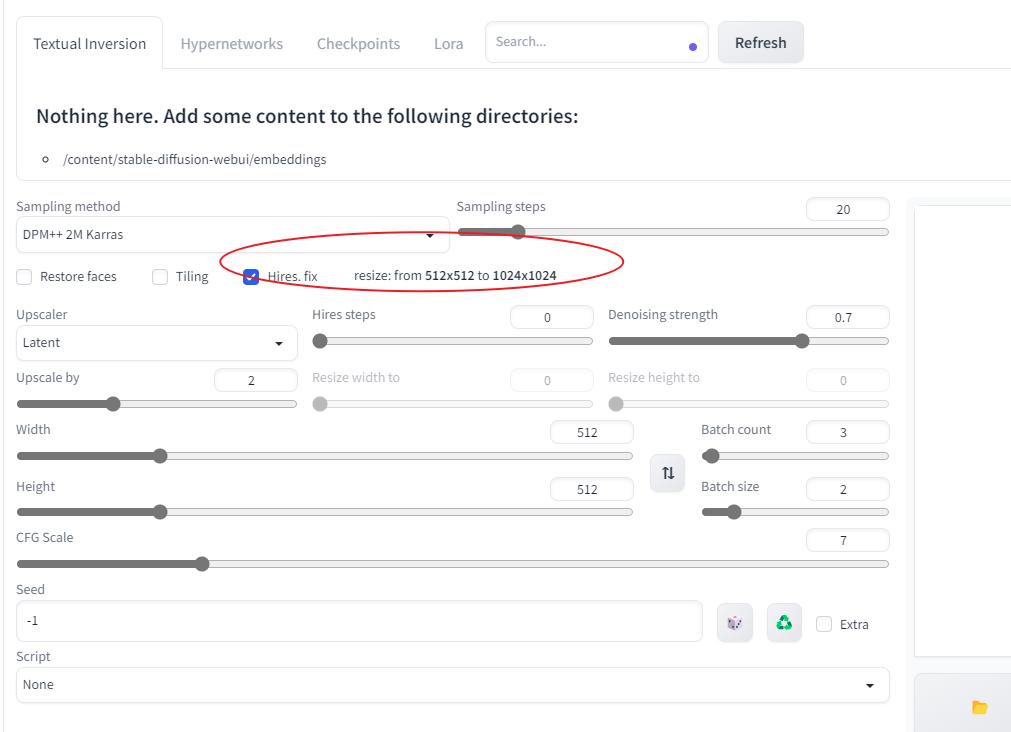Switch to the Hypernetworks tab

point(231,44)
